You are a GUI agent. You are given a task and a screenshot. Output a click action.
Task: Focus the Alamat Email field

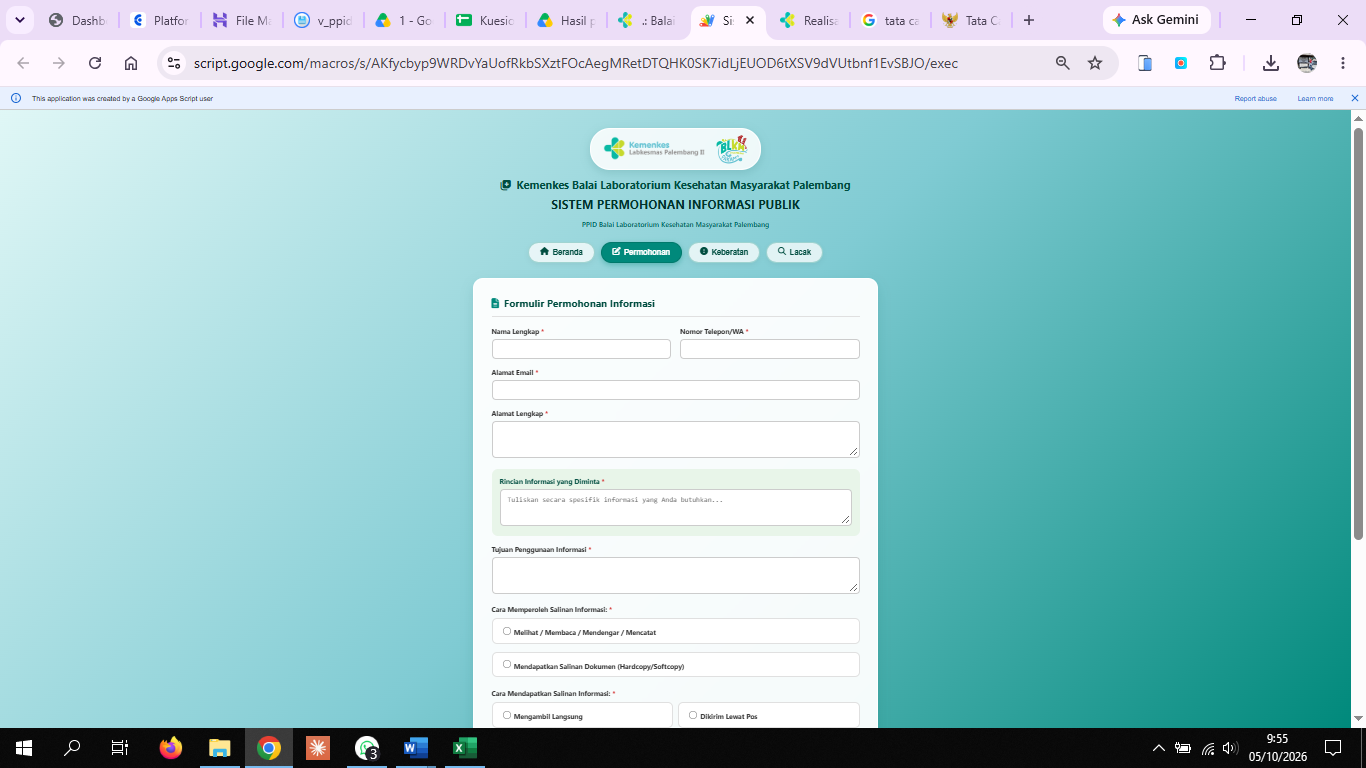click(676, 390)
